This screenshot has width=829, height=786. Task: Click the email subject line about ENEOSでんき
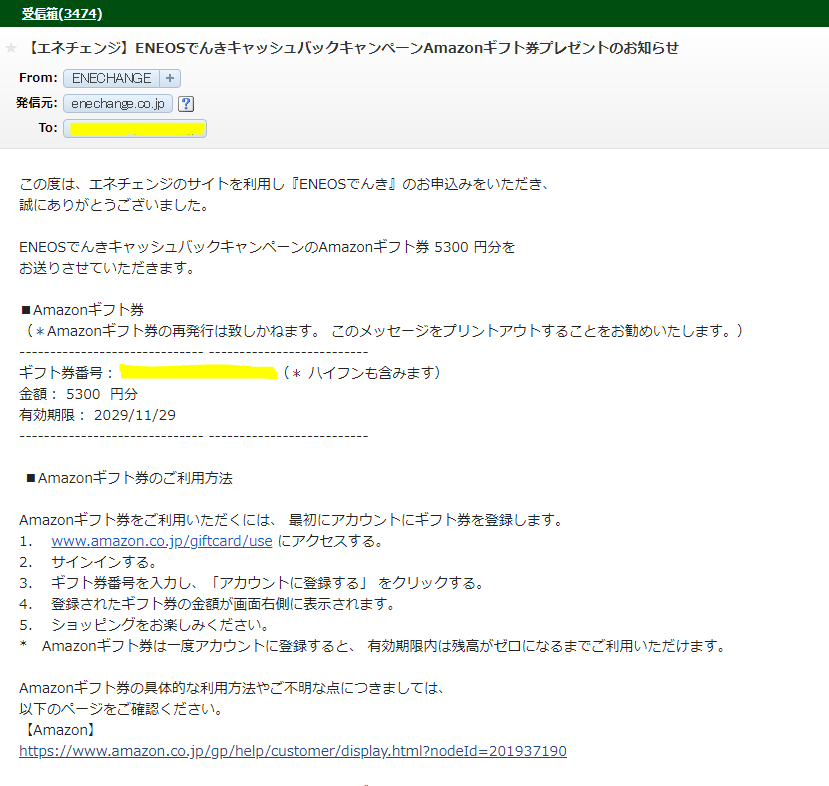(352, 48)
